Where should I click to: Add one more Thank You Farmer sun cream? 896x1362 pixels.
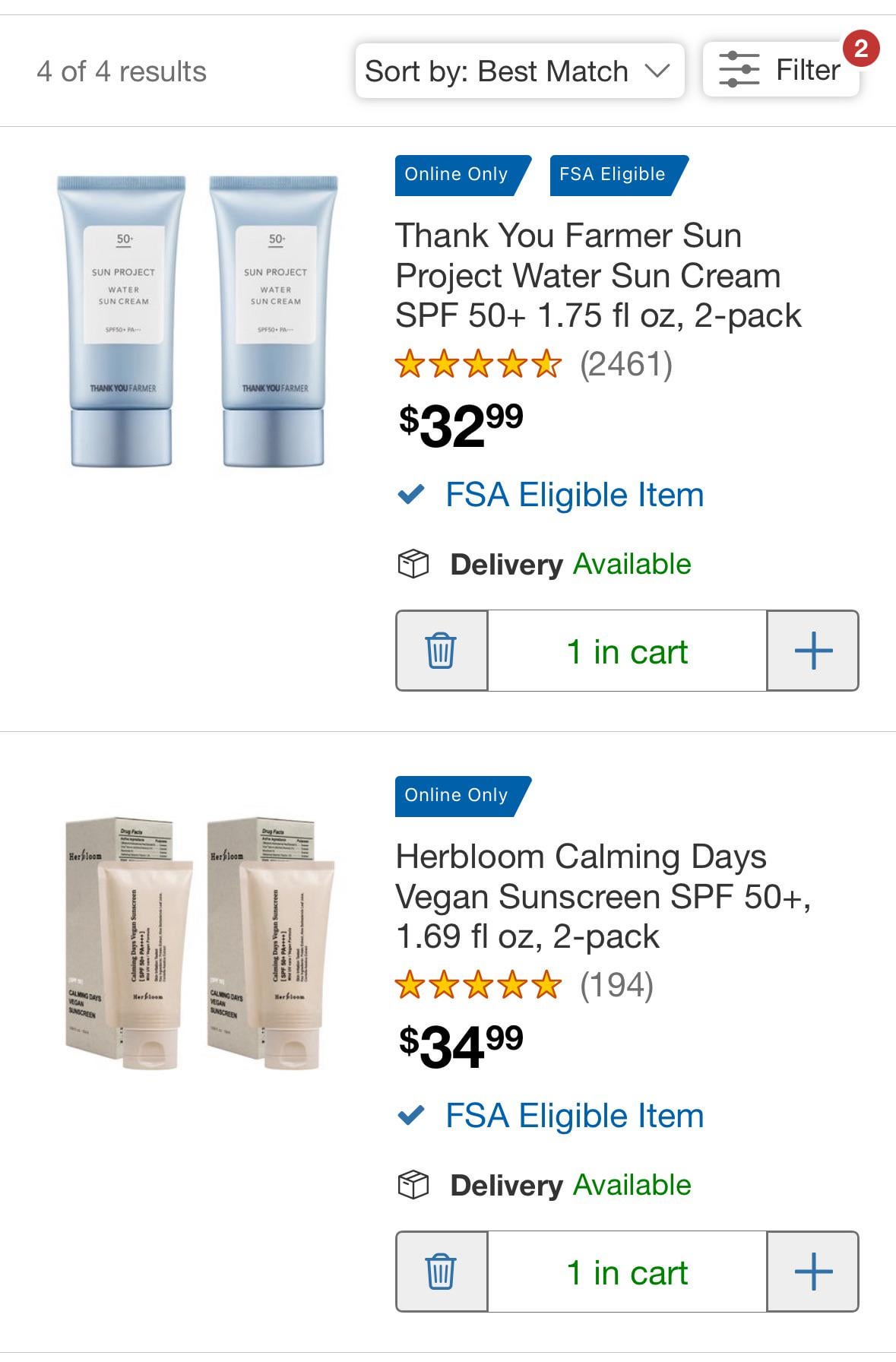(x=812, y=651)
